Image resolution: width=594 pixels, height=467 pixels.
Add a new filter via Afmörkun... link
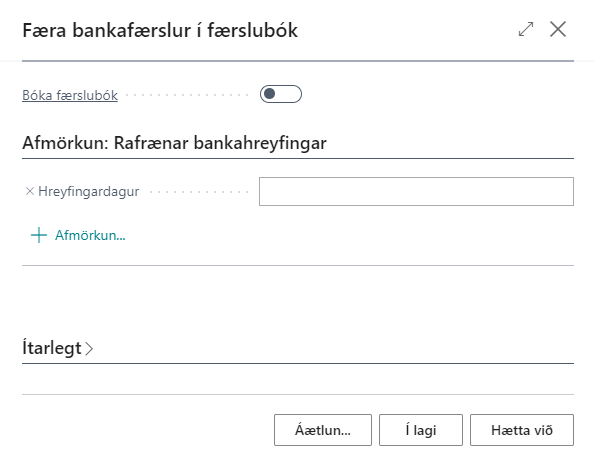(x=90, y=235)
